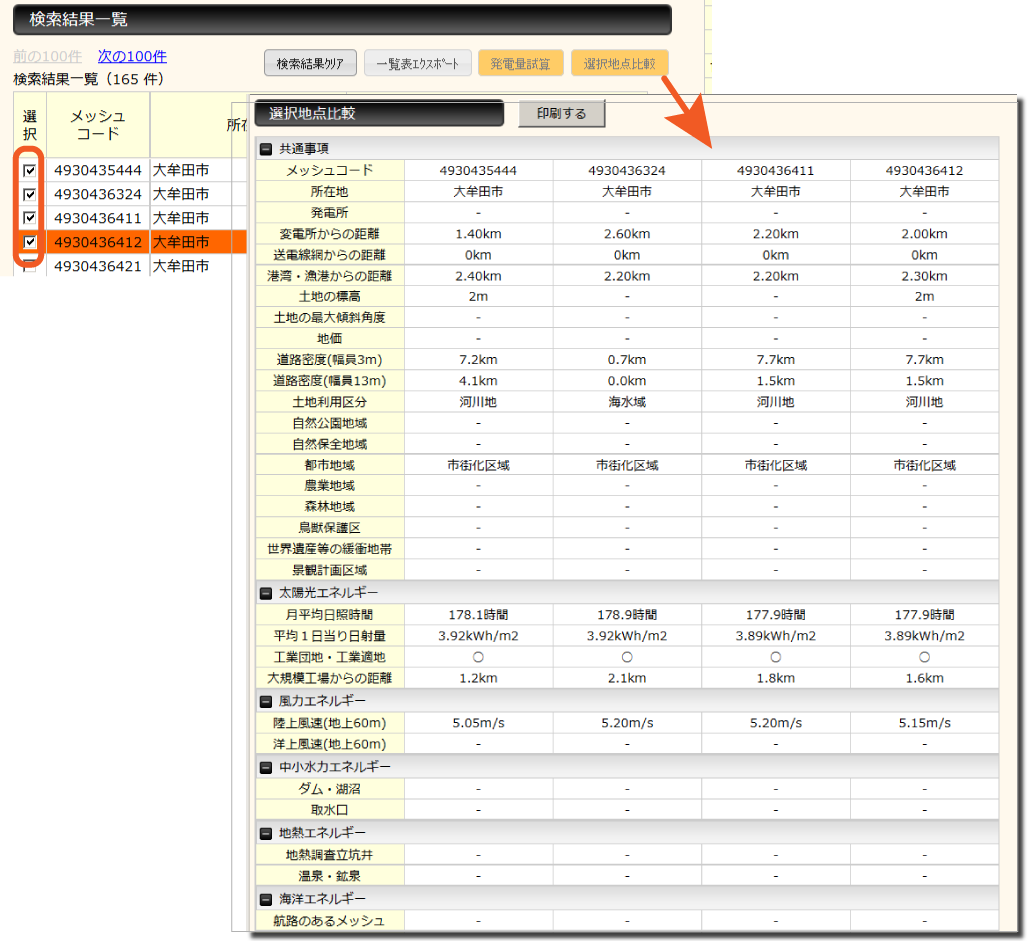Click the 選択地点比較 button
Screen dimensions: 1028x941
620,64
